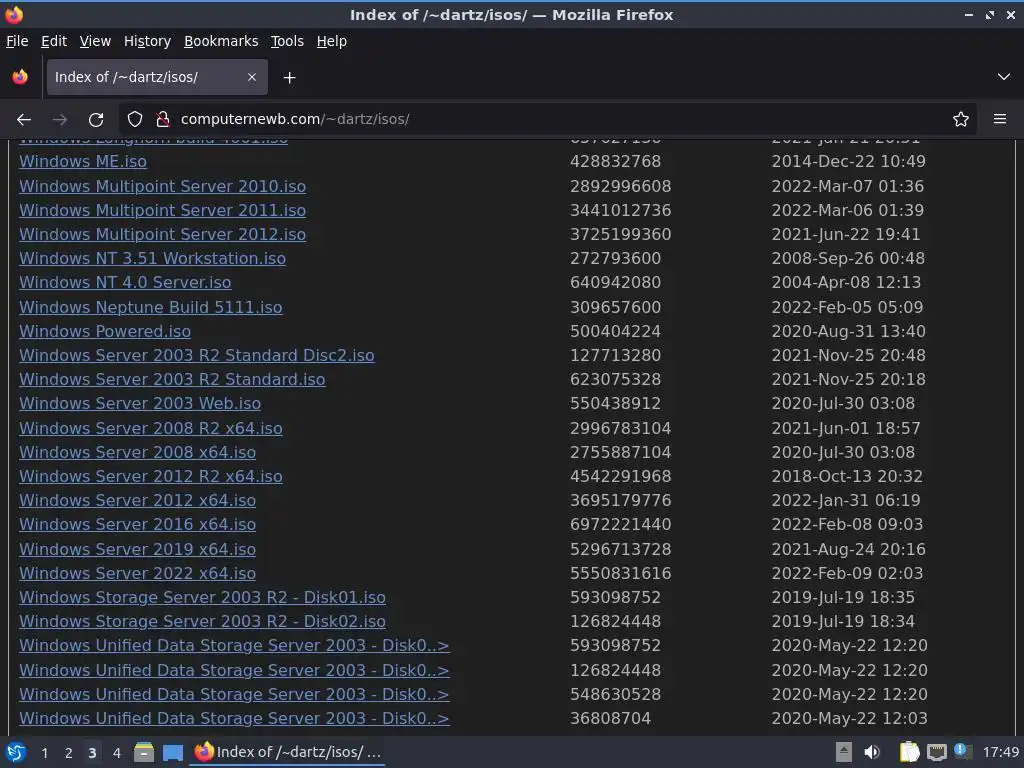Screen dimensions: 1024x768
Task: Open the tracking protection shield
Action: pos(135,119)
